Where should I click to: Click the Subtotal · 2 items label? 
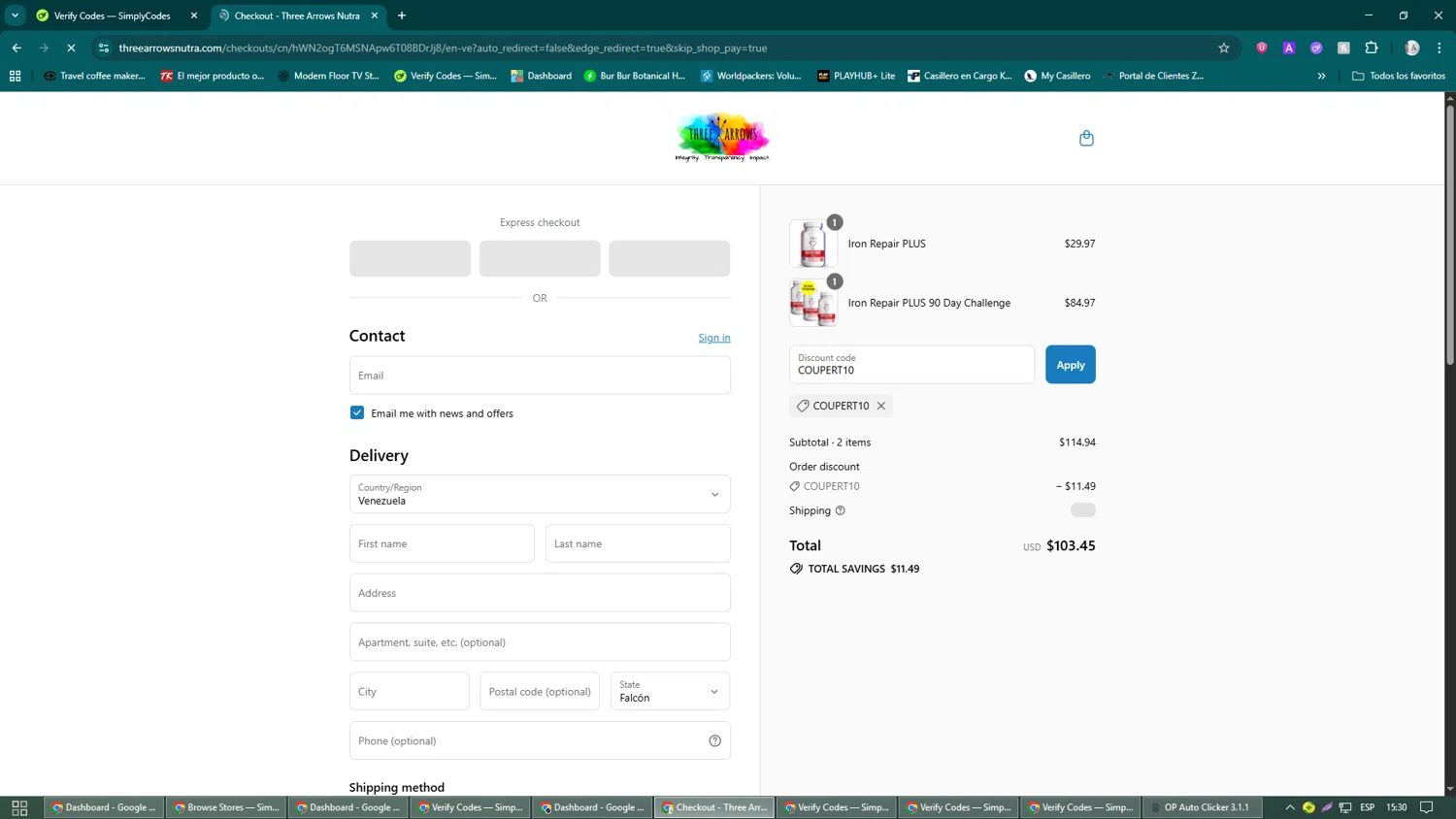pos(830,442)
